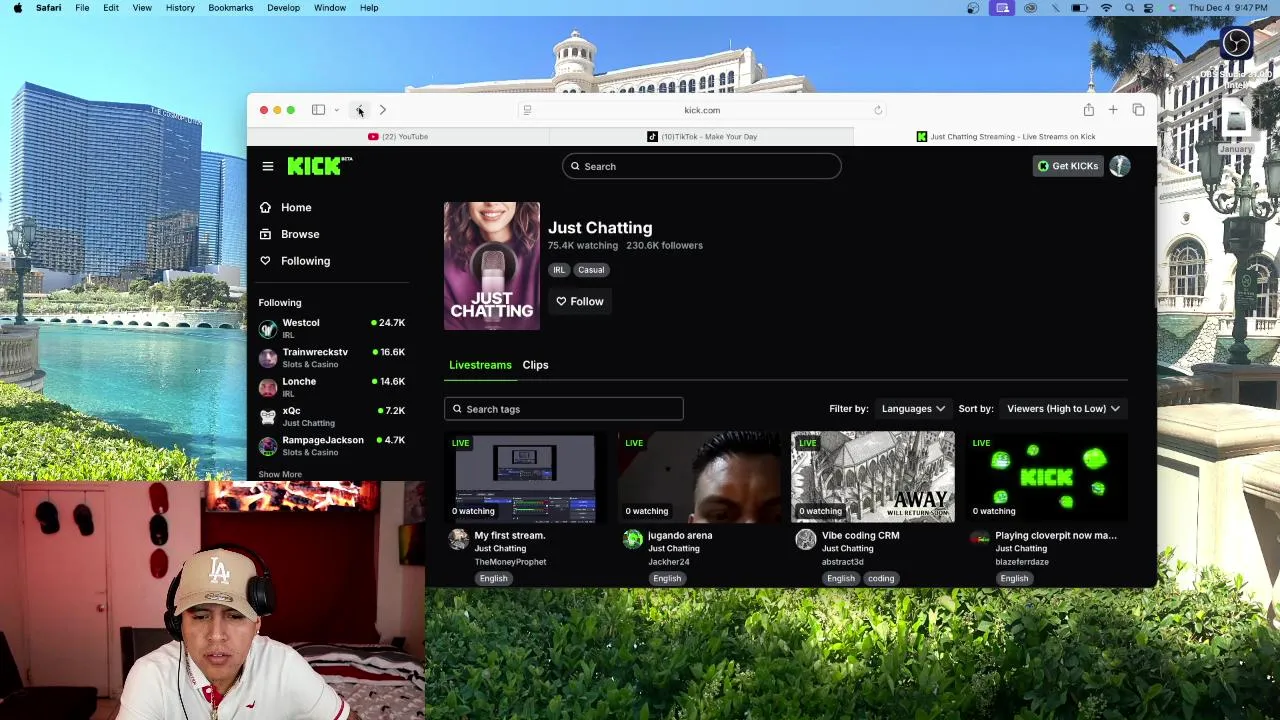
Task: Open a new Safari tab
Action: coord(1112,110)
